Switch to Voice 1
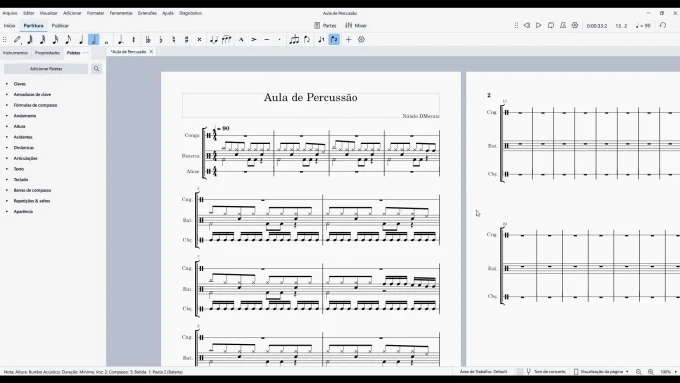The width and height of the screenshot is (680, 383). pos(321,39)
